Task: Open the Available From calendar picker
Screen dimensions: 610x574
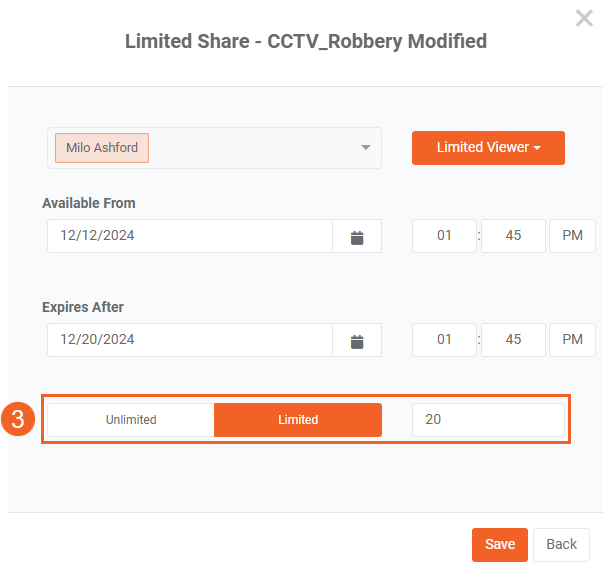Action: pos(357,237)
